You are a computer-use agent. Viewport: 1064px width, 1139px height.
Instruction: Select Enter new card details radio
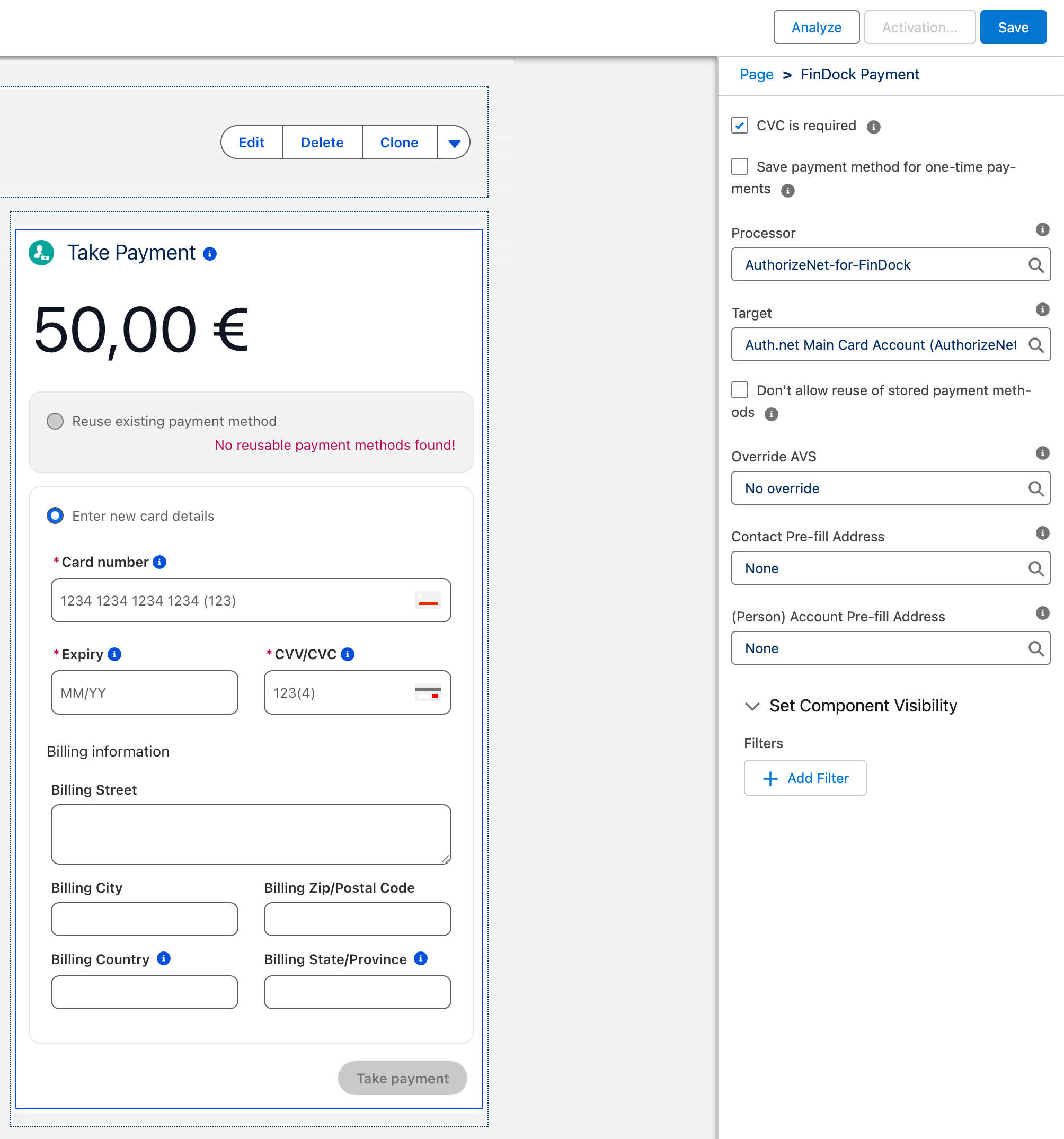tap(55, 515)
